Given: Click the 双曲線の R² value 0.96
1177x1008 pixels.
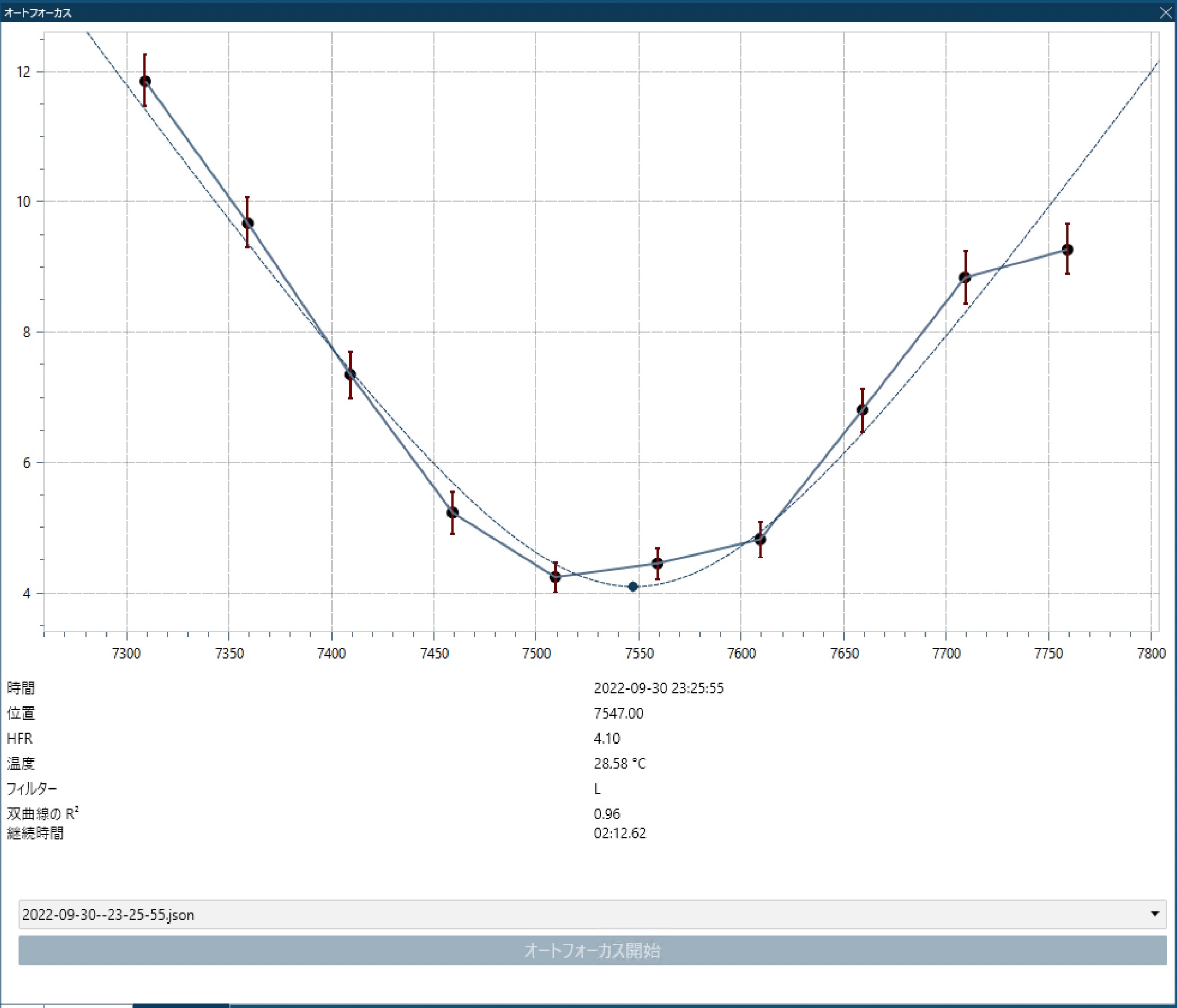Looking at the screenshot, I should tap(606, 814).
